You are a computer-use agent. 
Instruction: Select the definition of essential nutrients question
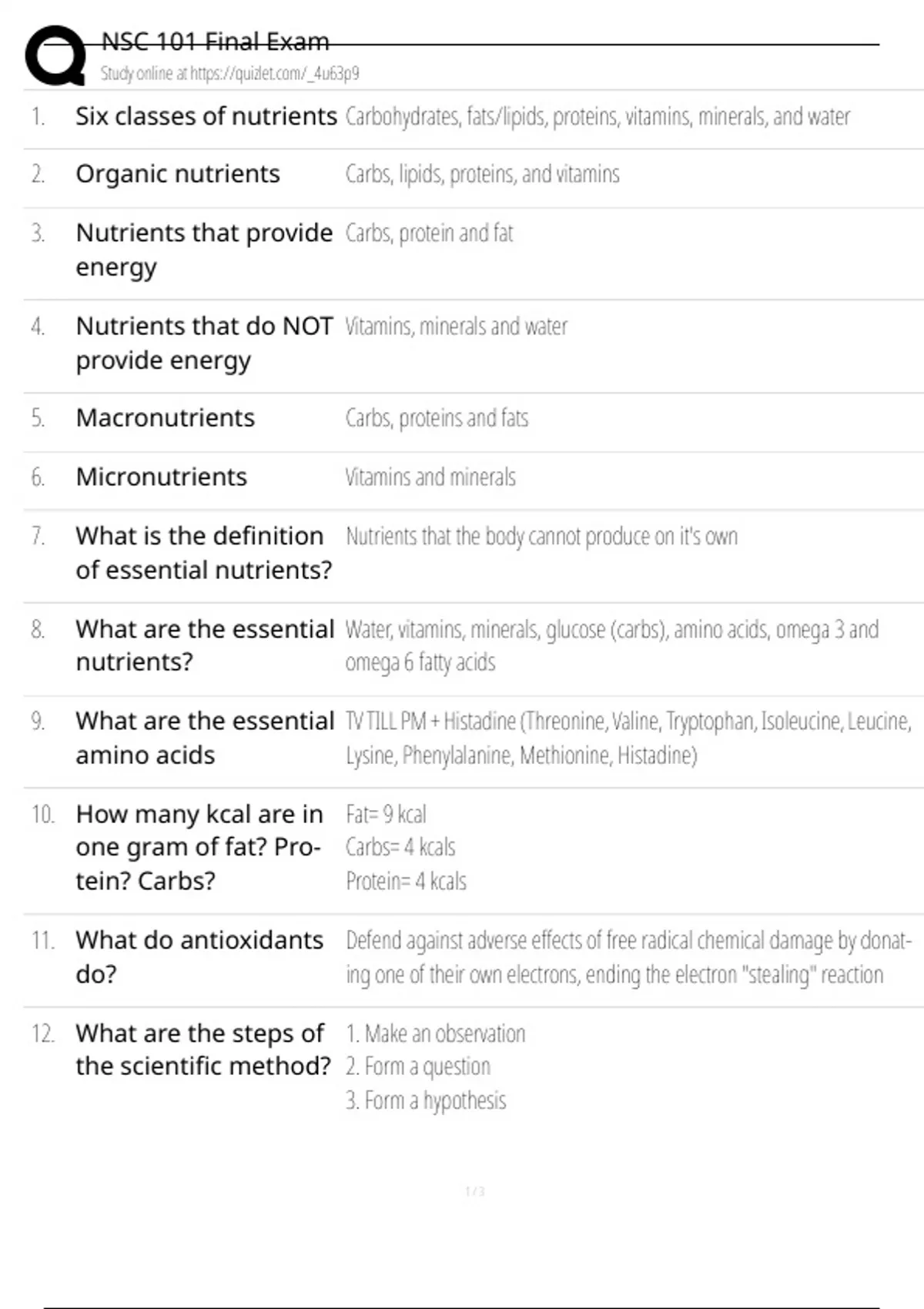pos(203,553)
